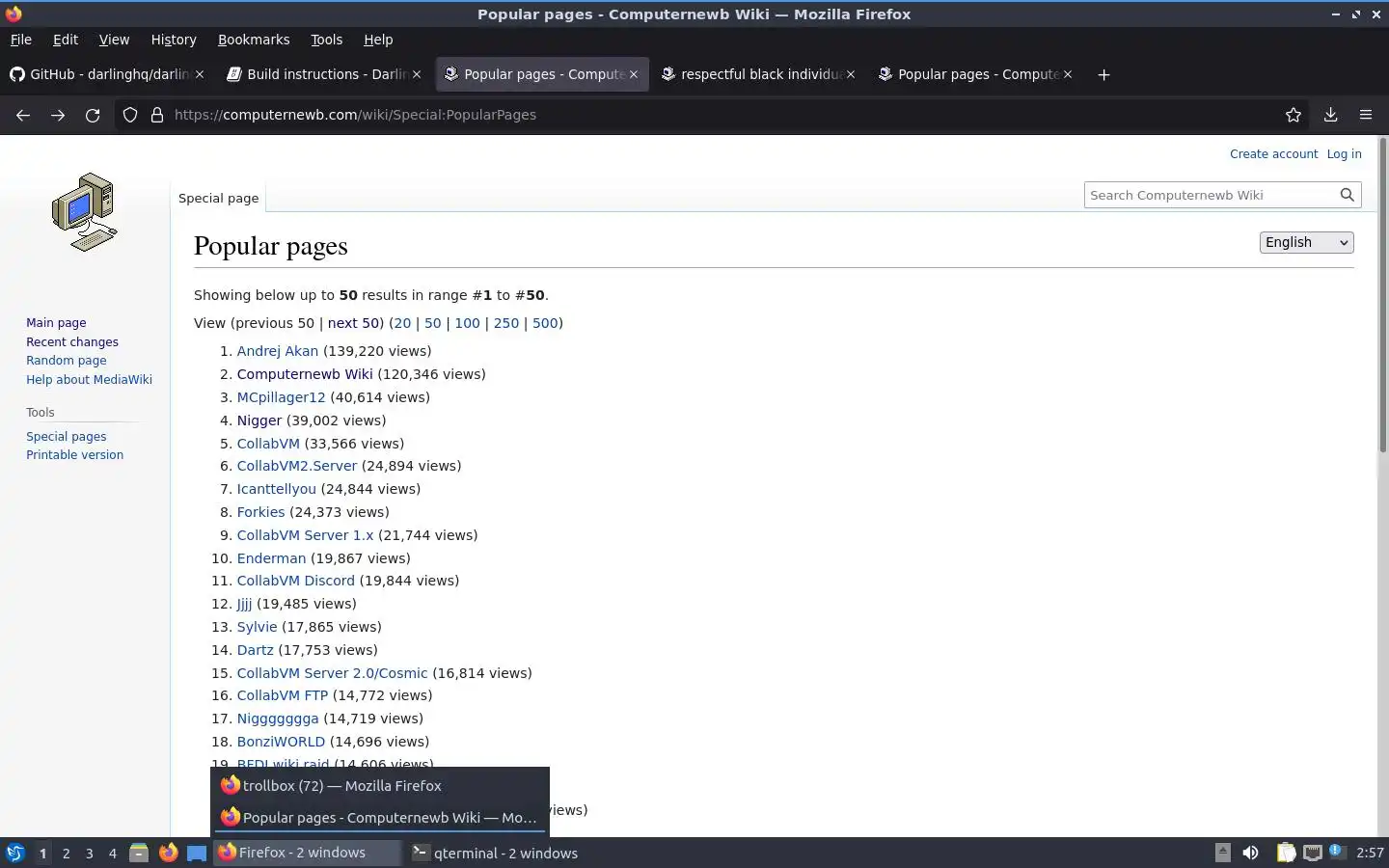Show site security padlock information

(157, 115)
